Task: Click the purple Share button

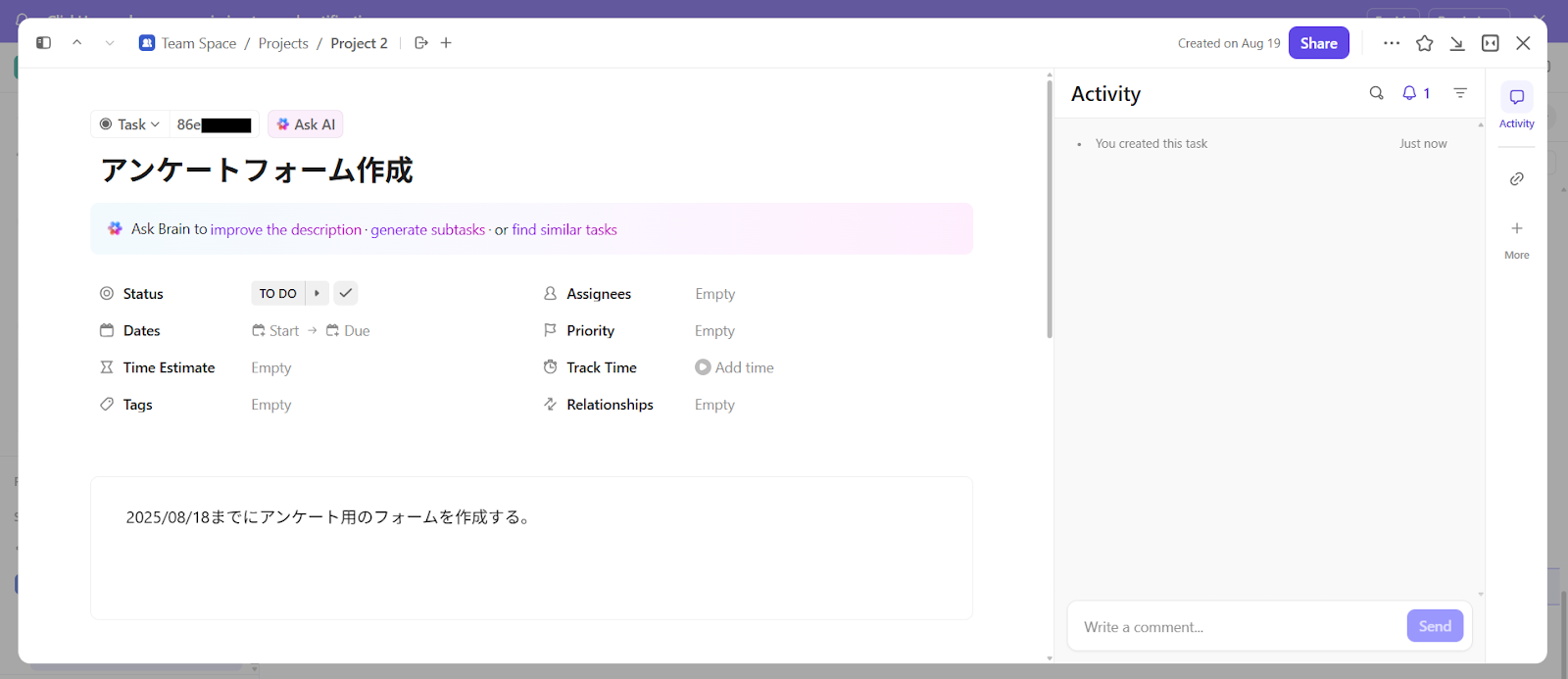Action: 1319,43
